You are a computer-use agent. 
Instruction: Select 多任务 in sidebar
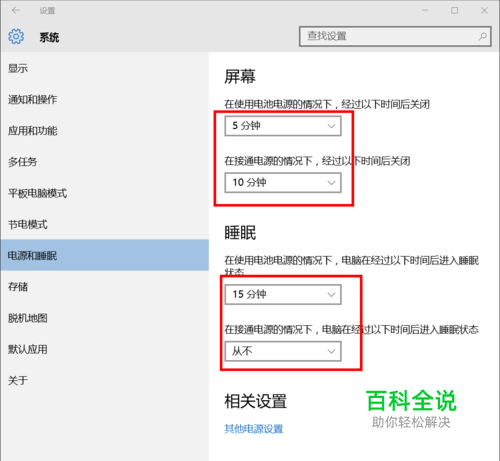(104, 162)
